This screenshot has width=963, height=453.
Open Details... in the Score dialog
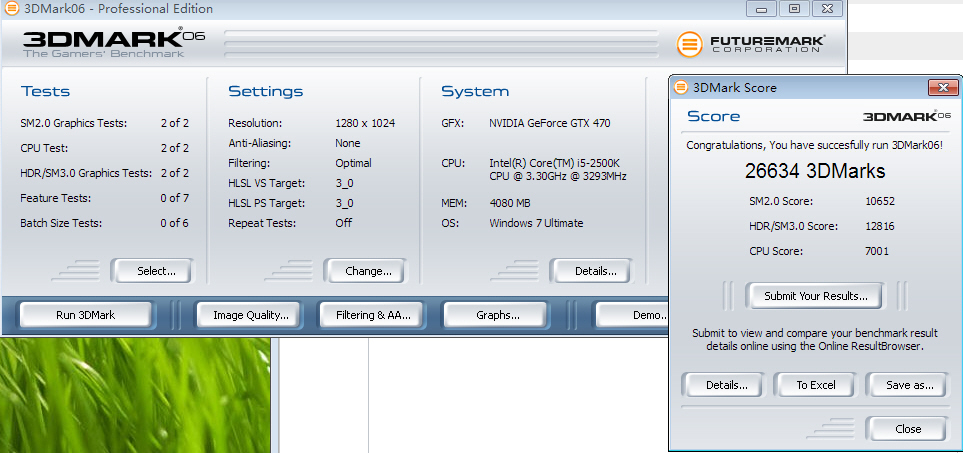coord(722,385)
